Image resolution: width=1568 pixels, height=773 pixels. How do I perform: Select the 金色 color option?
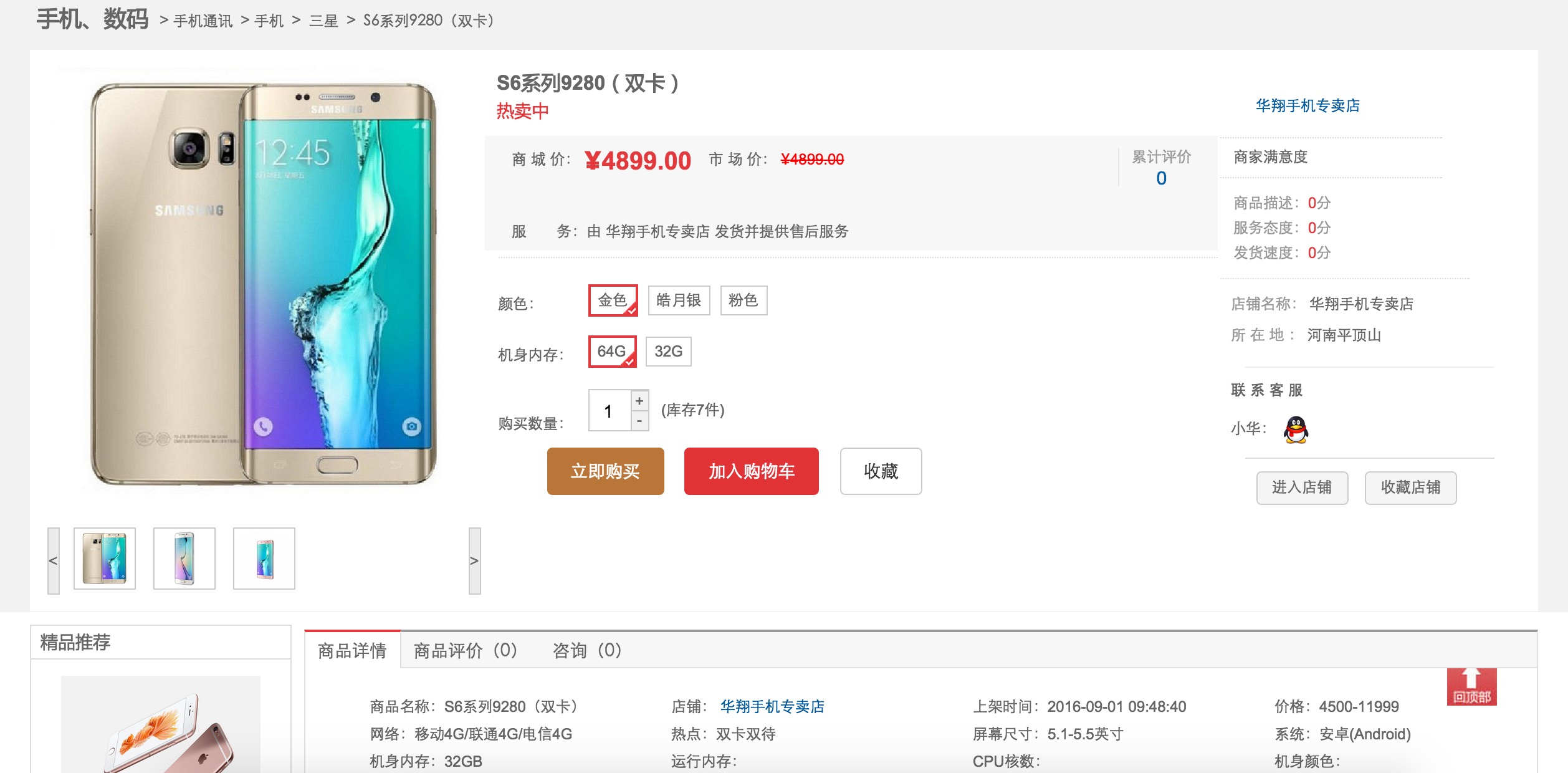tap(613, 300)
